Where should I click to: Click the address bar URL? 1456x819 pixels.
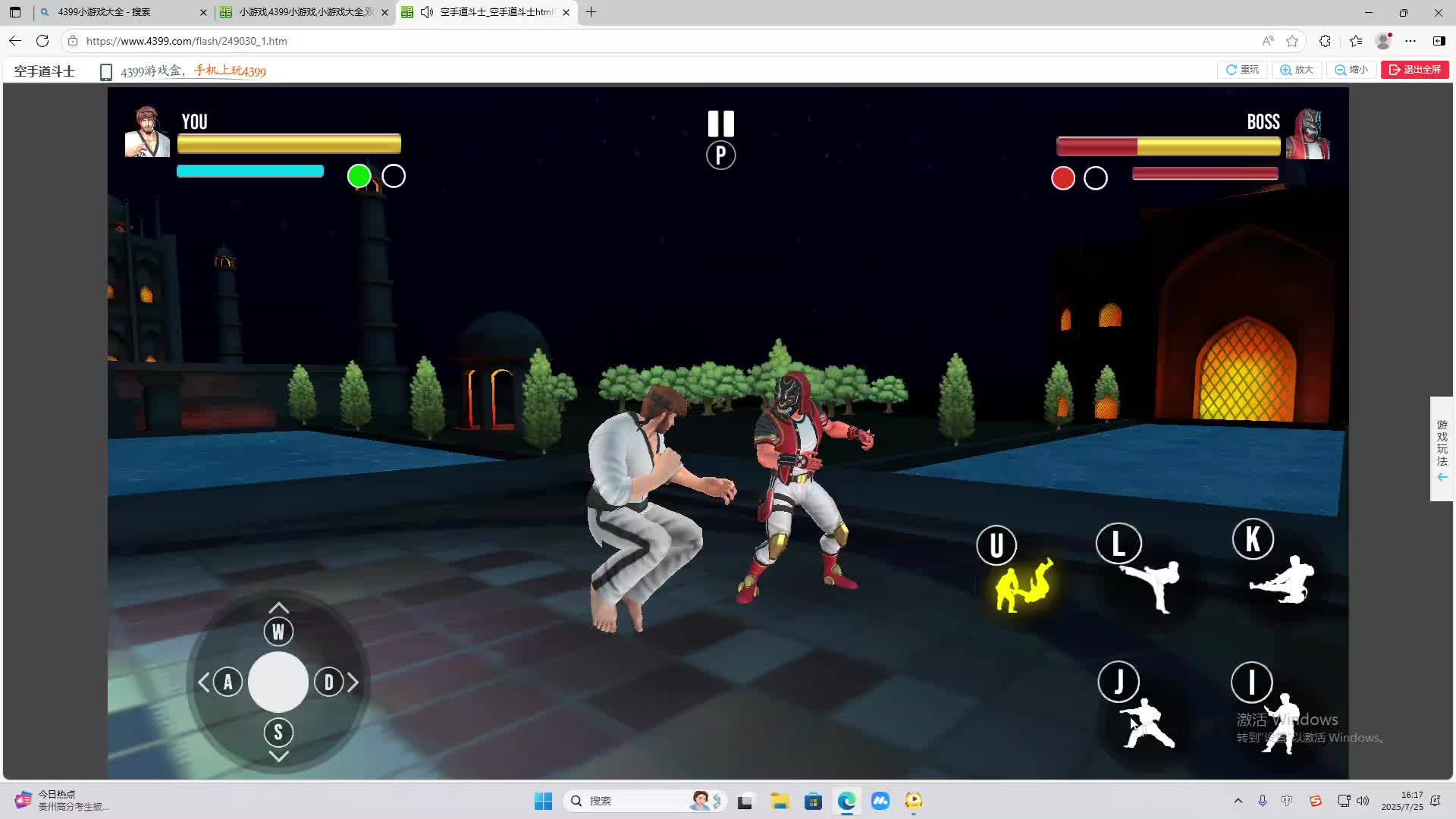(187, 41)
